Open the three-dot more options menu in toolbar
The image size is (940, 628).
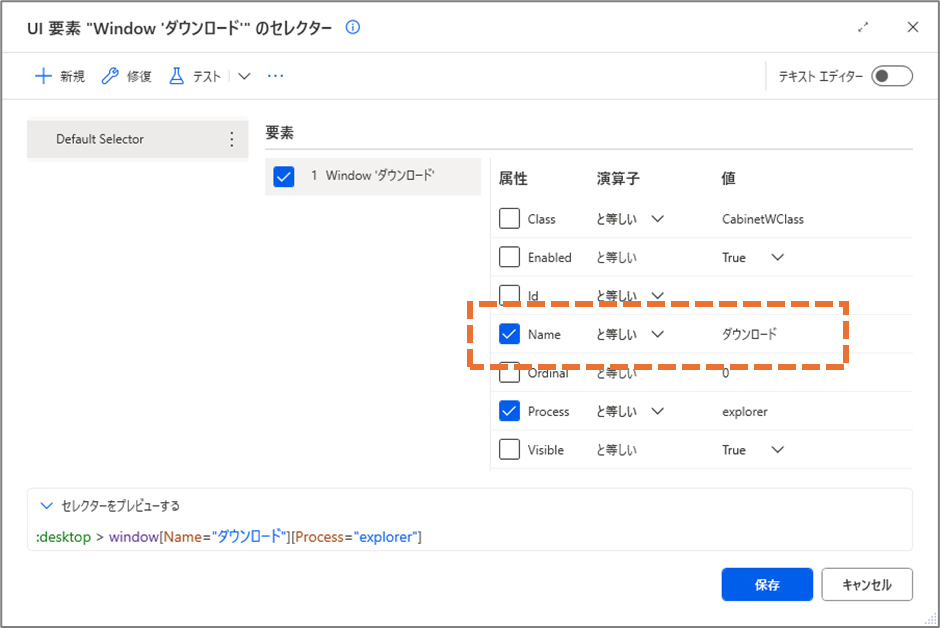[275, 76]
